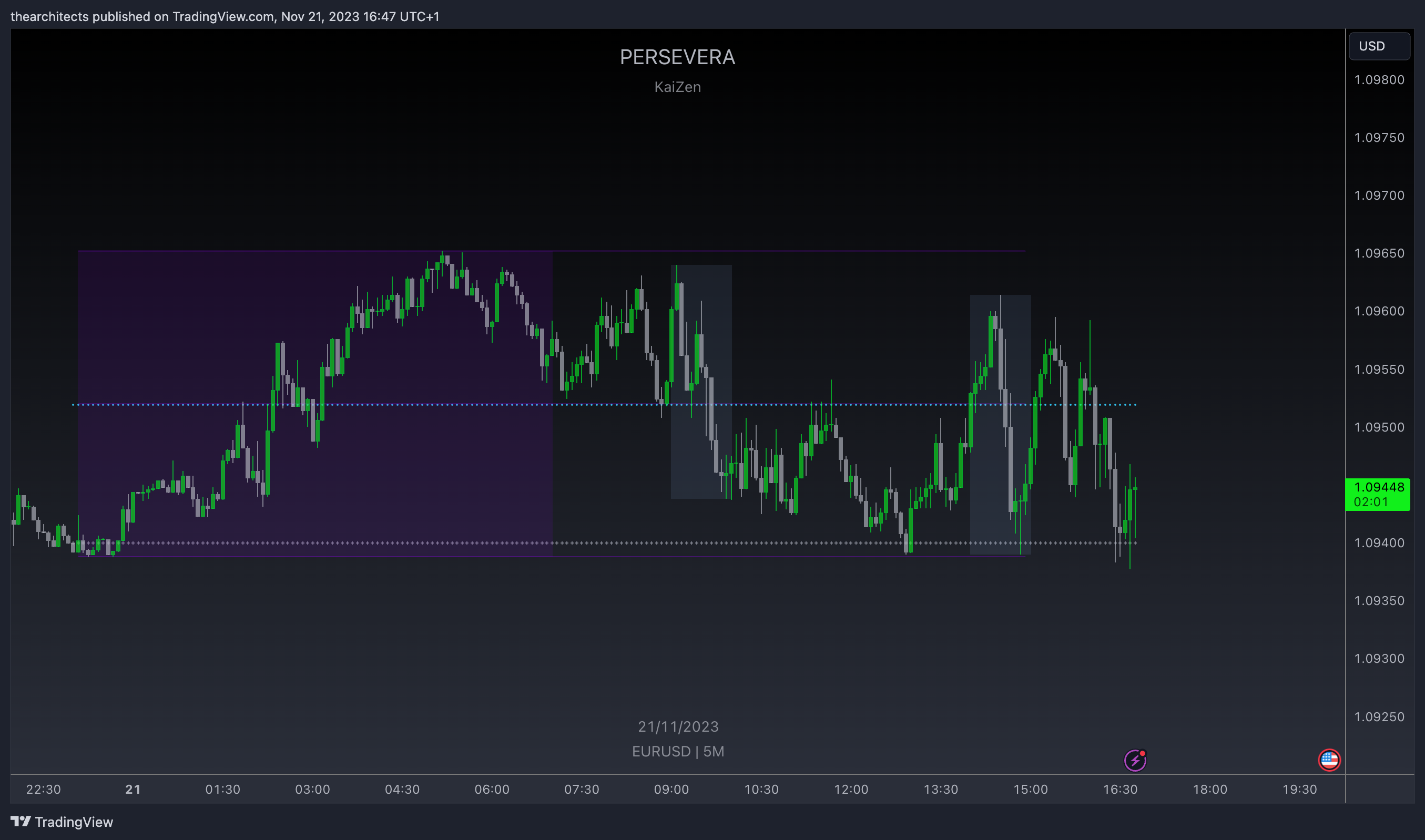
Task: Click the grey highlighted box near 14:30
Action: 1000,425
